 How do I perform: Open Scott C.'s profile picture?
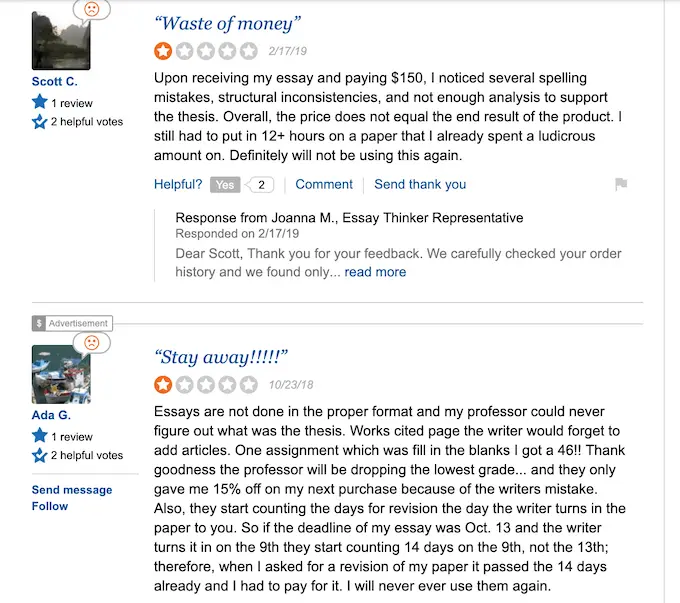coord(61,41)
